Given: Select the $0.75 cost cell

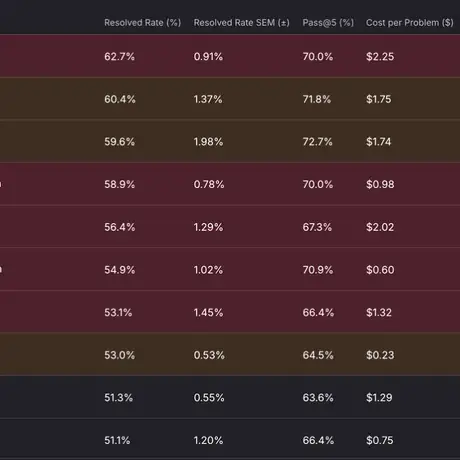Looking at the screenshot, I should 380,440.
